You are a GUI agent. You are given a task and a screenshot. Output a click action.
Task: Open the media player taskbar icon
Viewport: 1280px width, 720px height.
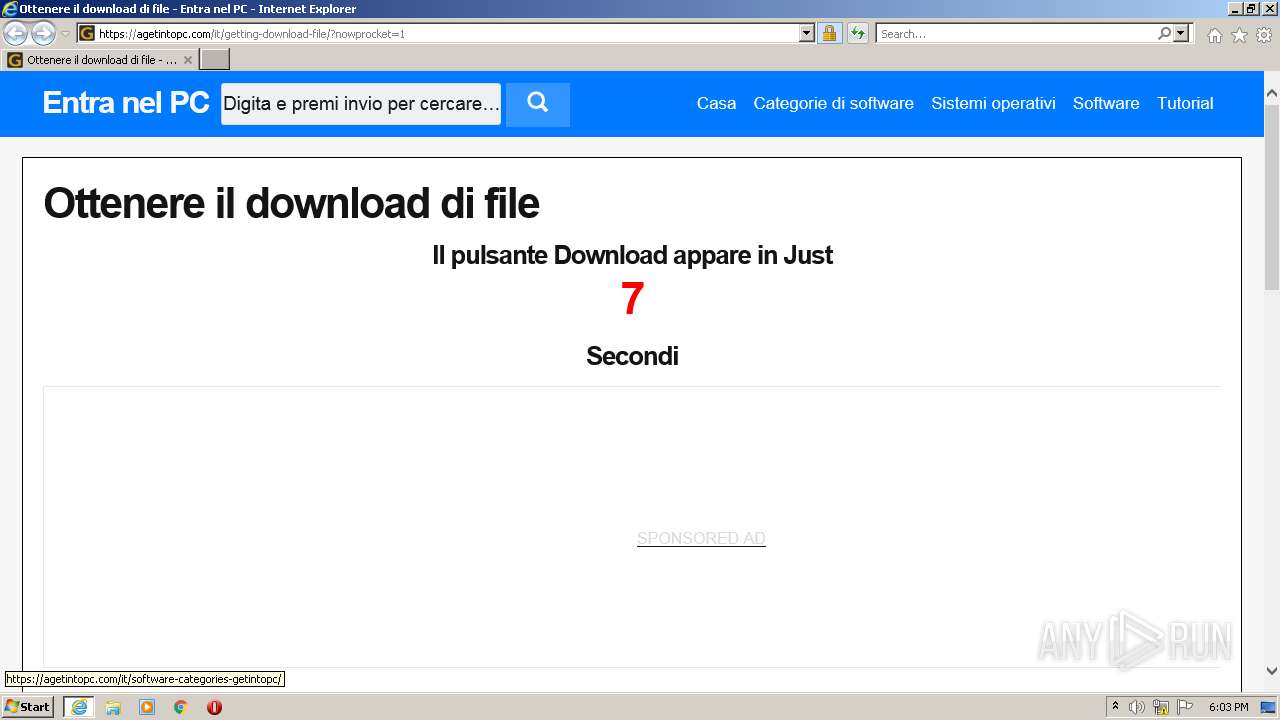147,707
